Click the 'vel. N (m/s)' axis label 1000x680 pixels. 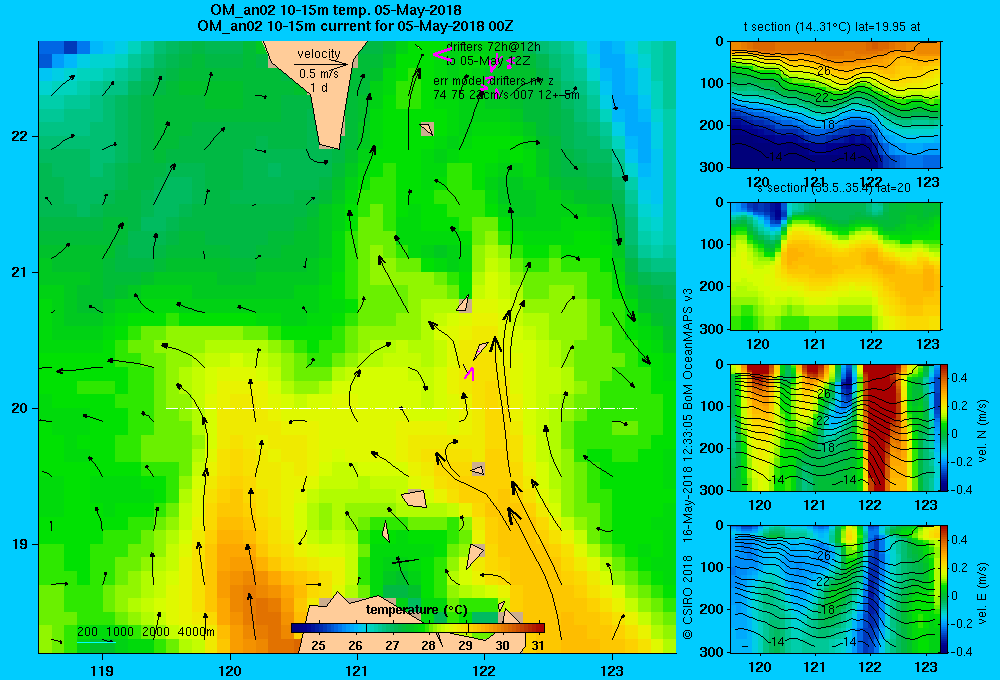(x=983, y=431)
